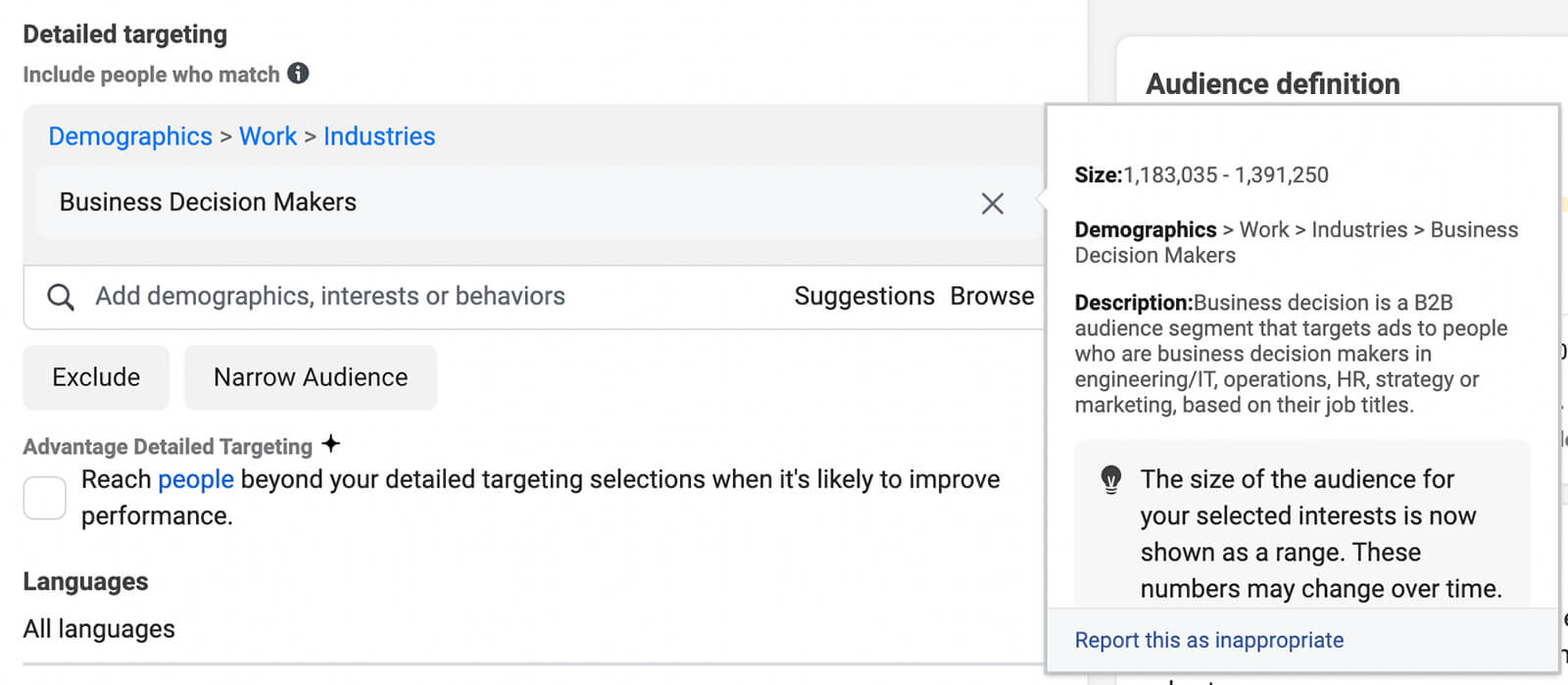Click the Advantage Detailed Targeting sparkle icon
The height and width of the screenshot is (685, 1568).
coord(331,444)
